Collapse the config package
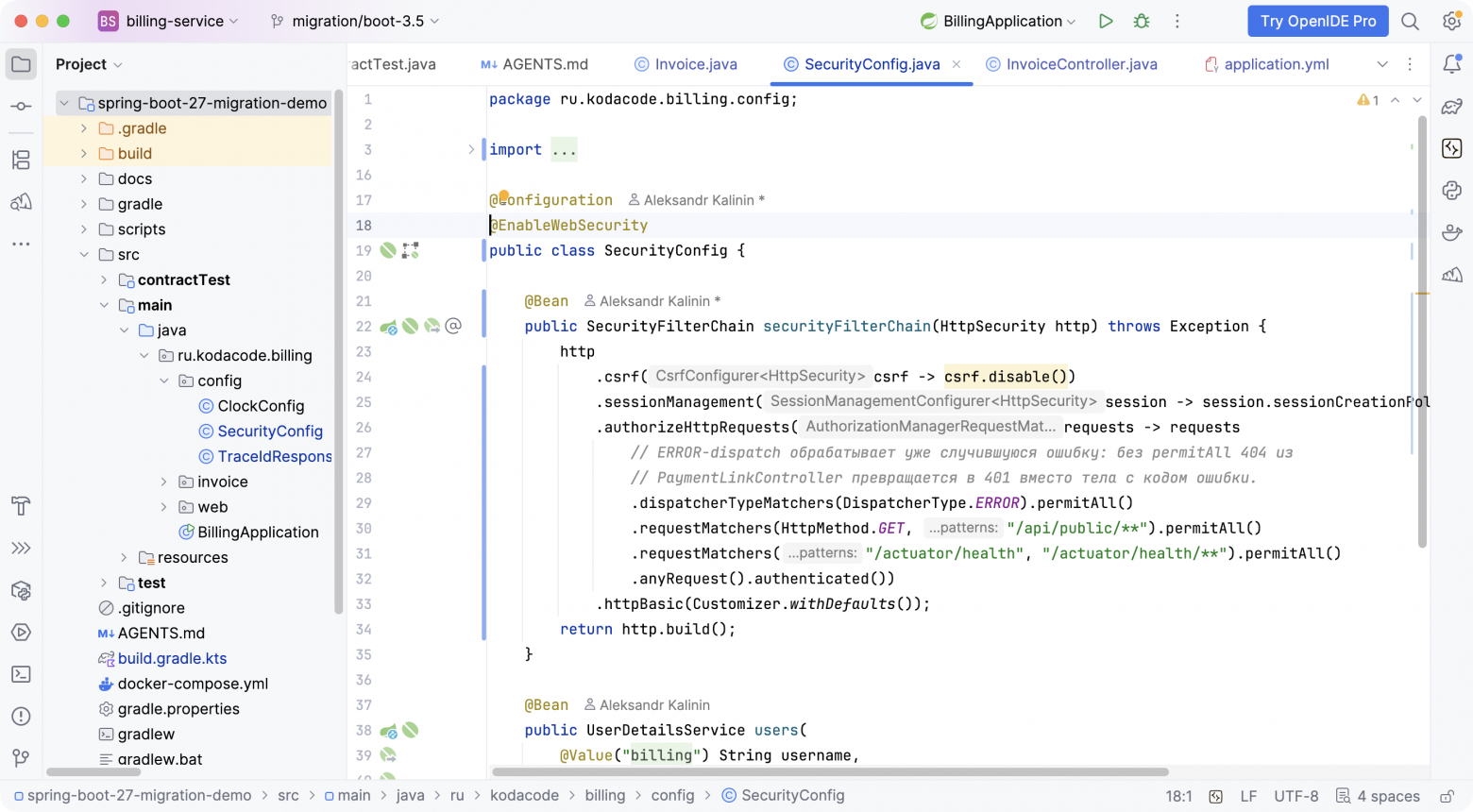 (164, 381)
